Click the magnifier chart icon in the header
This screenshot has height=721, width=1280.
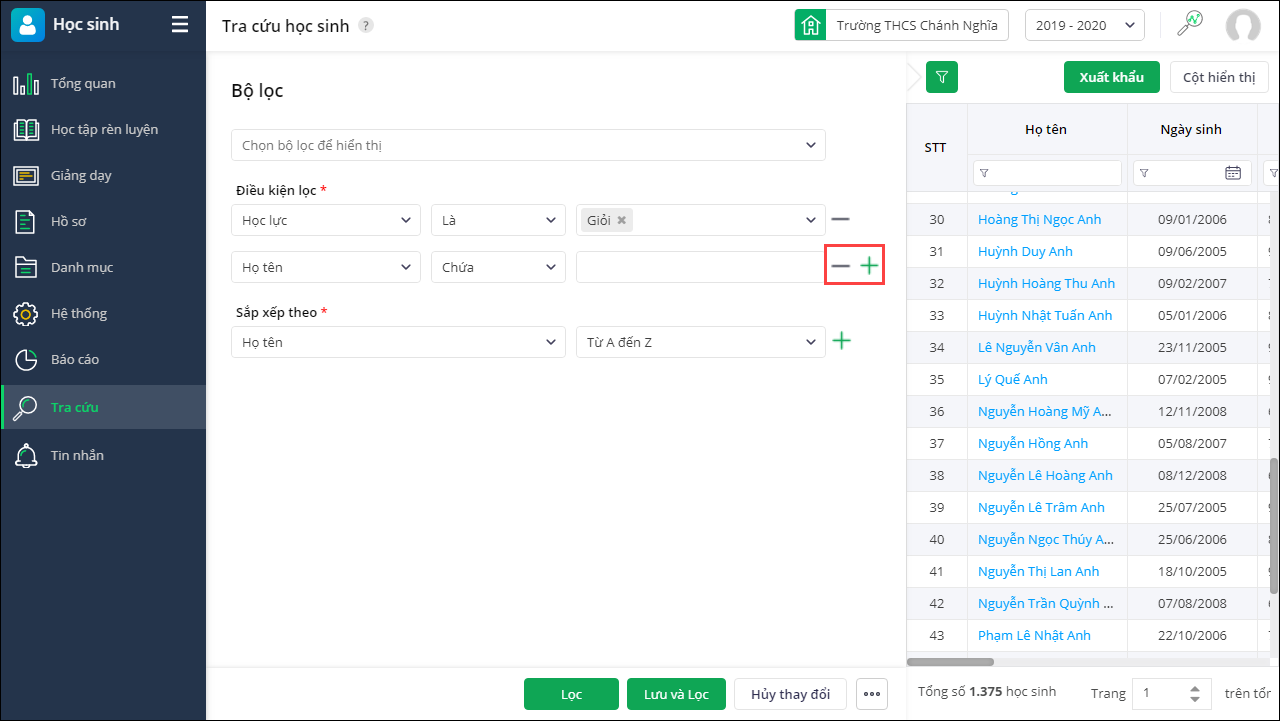(1189, 25)
